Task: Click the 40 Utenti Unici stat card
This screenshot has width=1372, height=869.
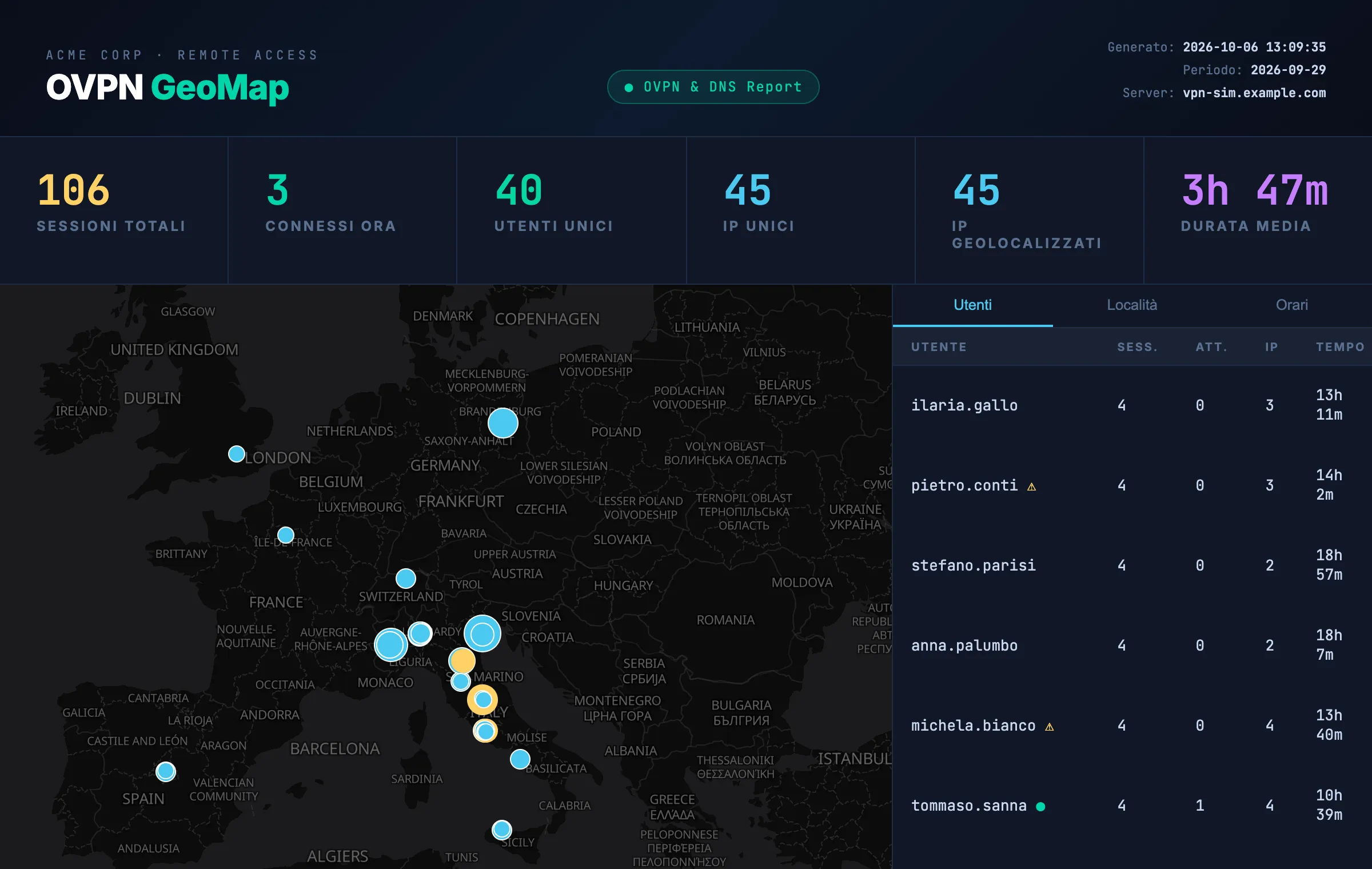Action: tap(572, 210)
